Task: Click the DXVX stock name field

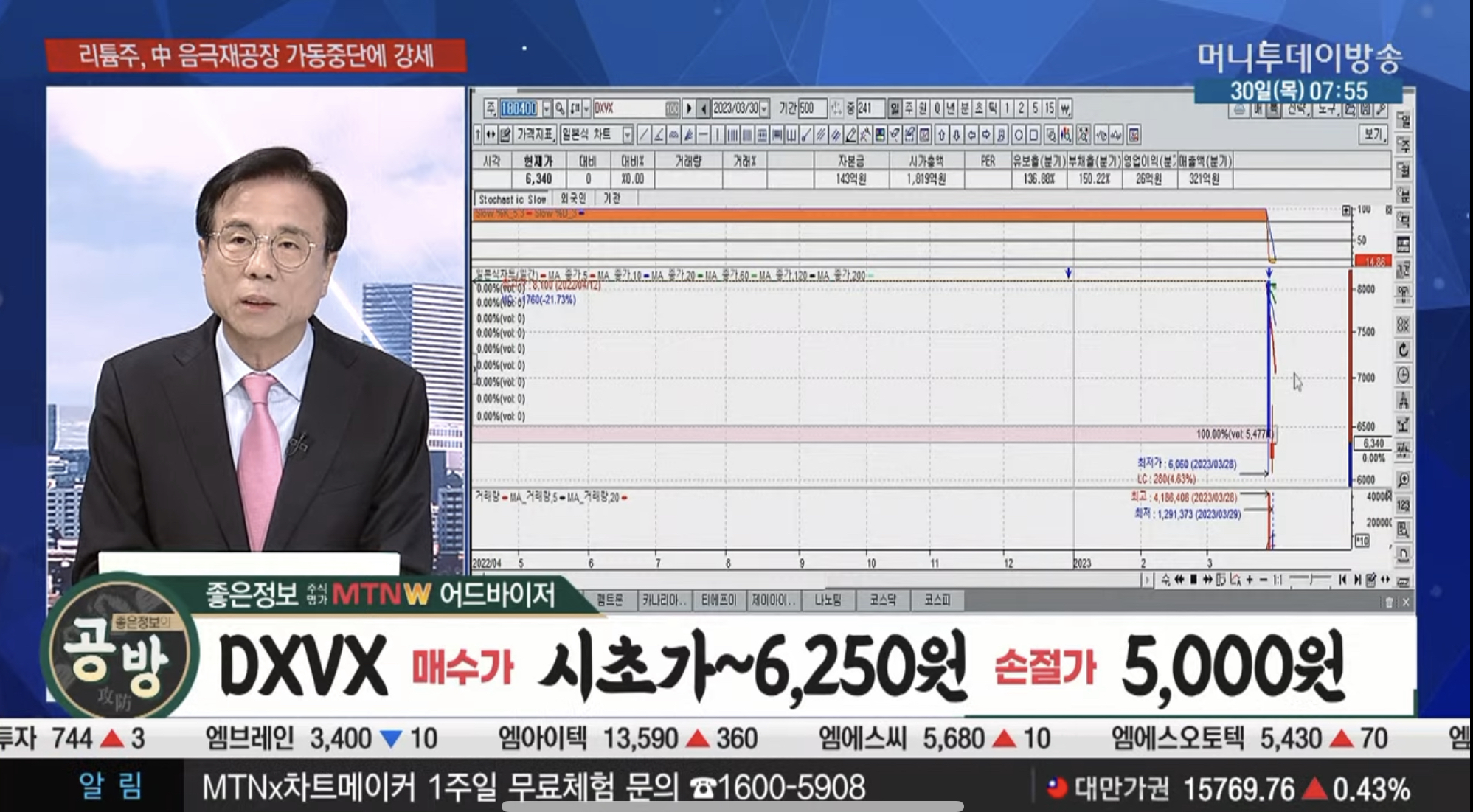Action: (636, 108)
